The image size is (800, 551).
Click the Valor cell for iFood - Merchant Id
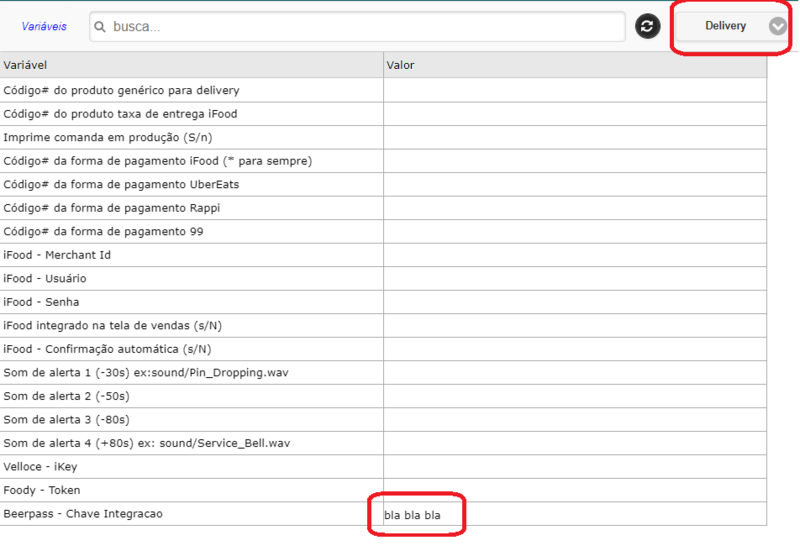pyautogui.click(x=575, y=255)
